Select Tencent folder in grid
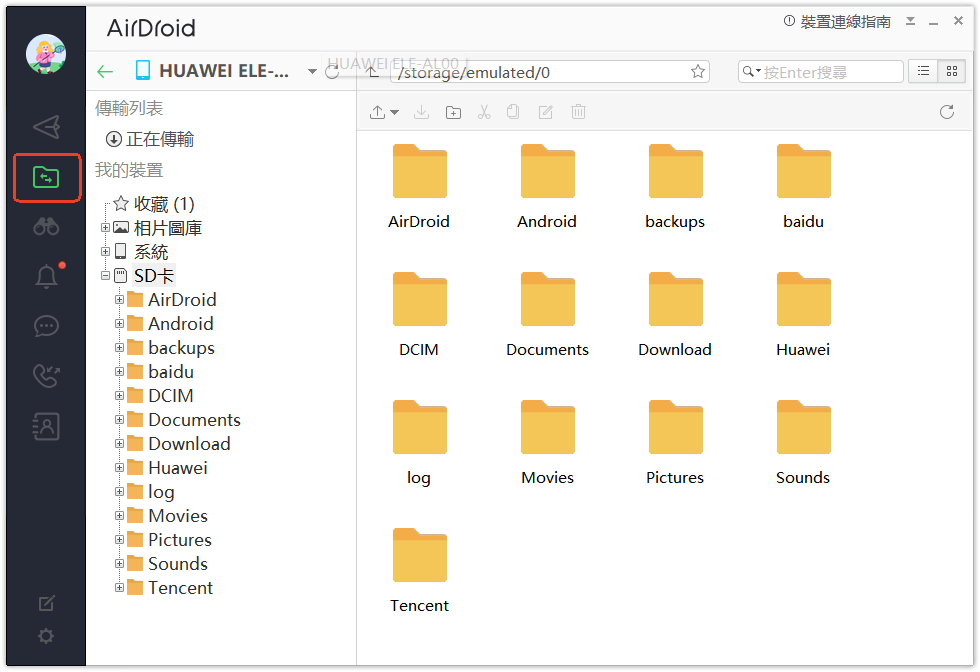The image size is (980, 672). (x=419, y=571)
